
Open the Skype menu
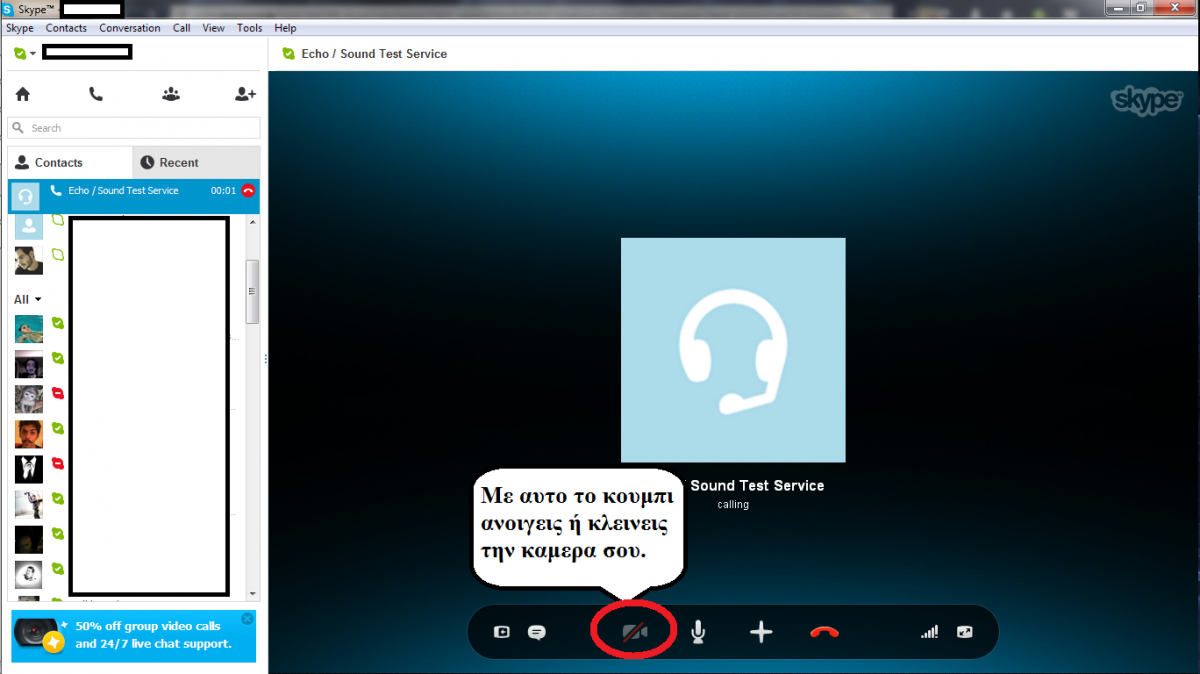pyautogui.click(x=20, y=28)
